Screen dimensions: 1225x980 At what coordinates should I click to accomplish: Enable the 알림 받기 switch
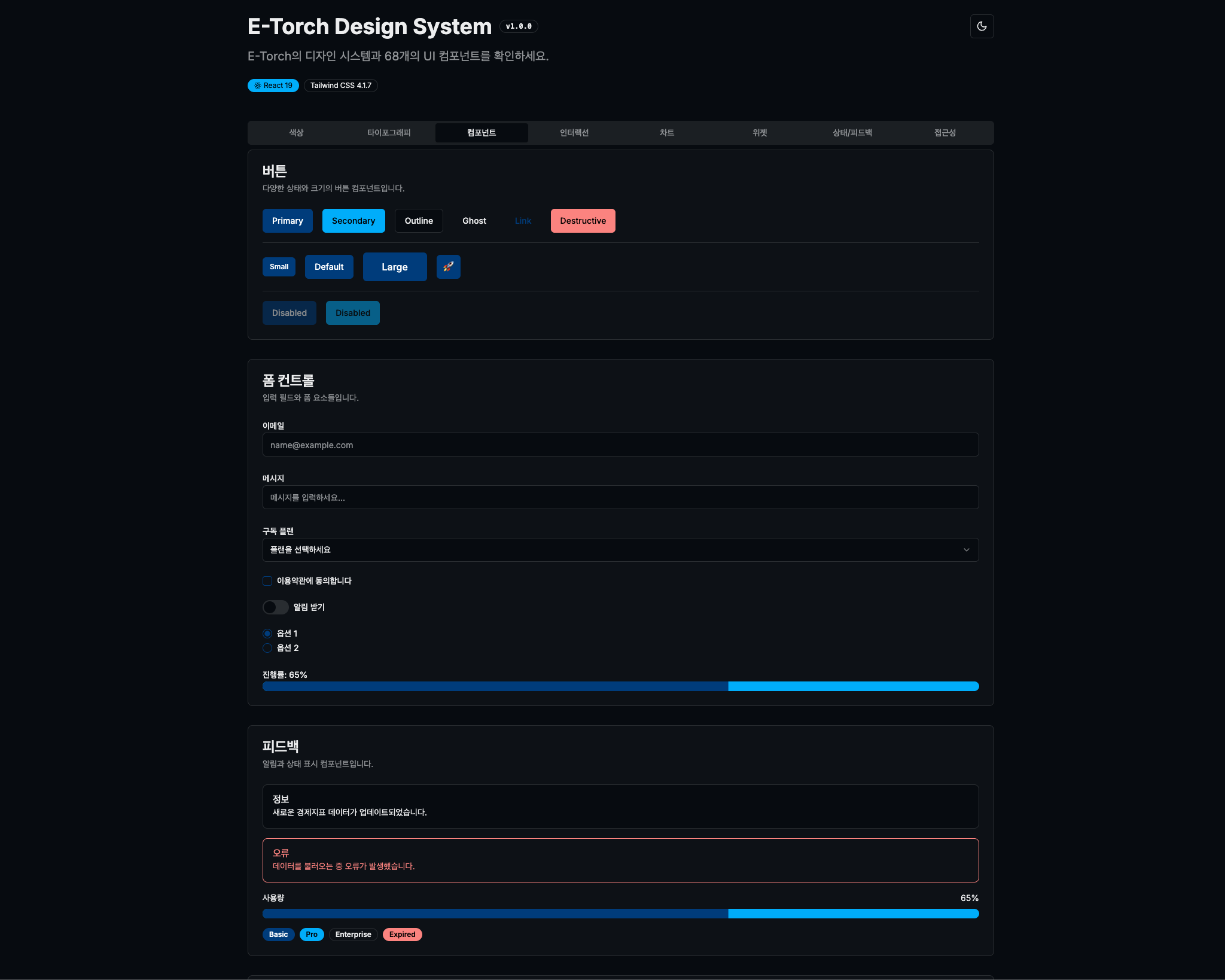click(x=276, y=607)
